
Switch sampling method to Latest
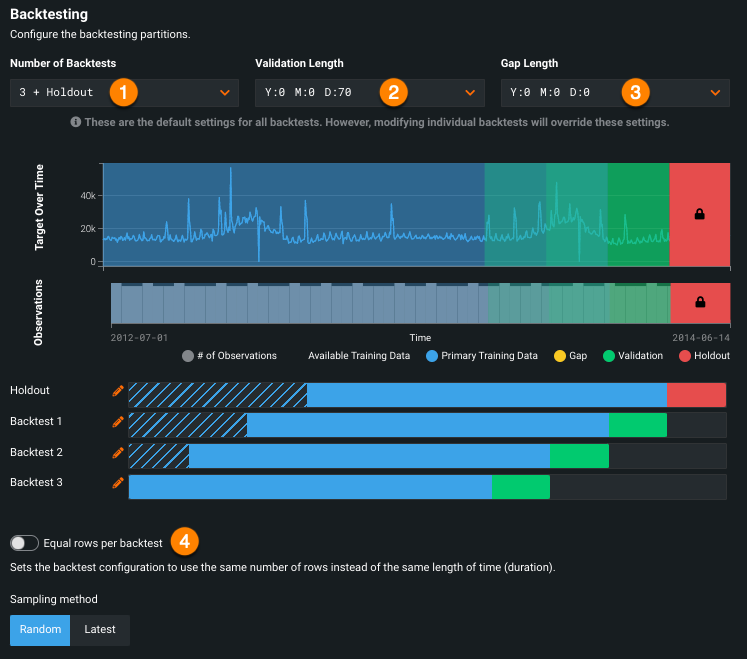tap(100, 630)
